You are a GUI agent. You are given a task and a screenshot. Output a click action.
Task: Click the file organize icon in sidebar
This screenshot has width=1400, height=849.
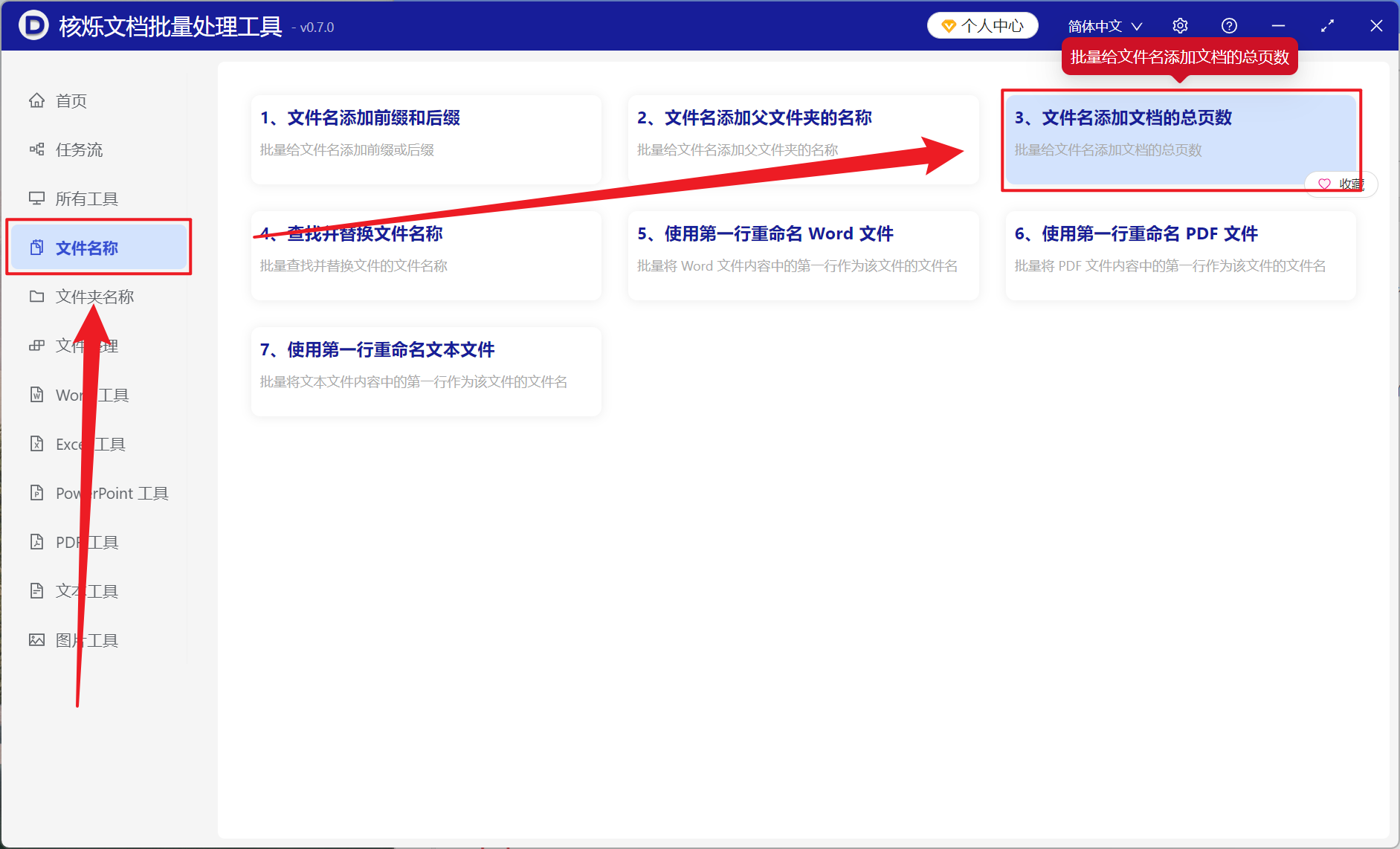pyautogui.click(x=36, y=346)
